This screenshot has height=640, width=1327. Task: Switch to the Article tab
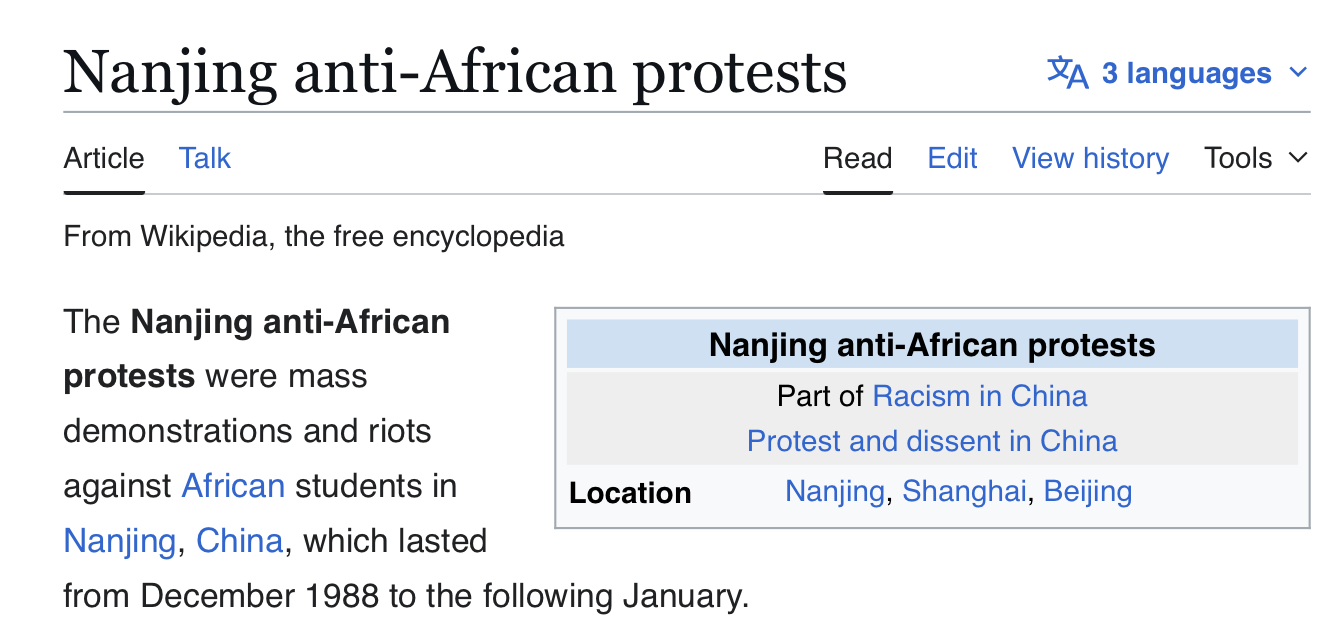coord(104,158)
